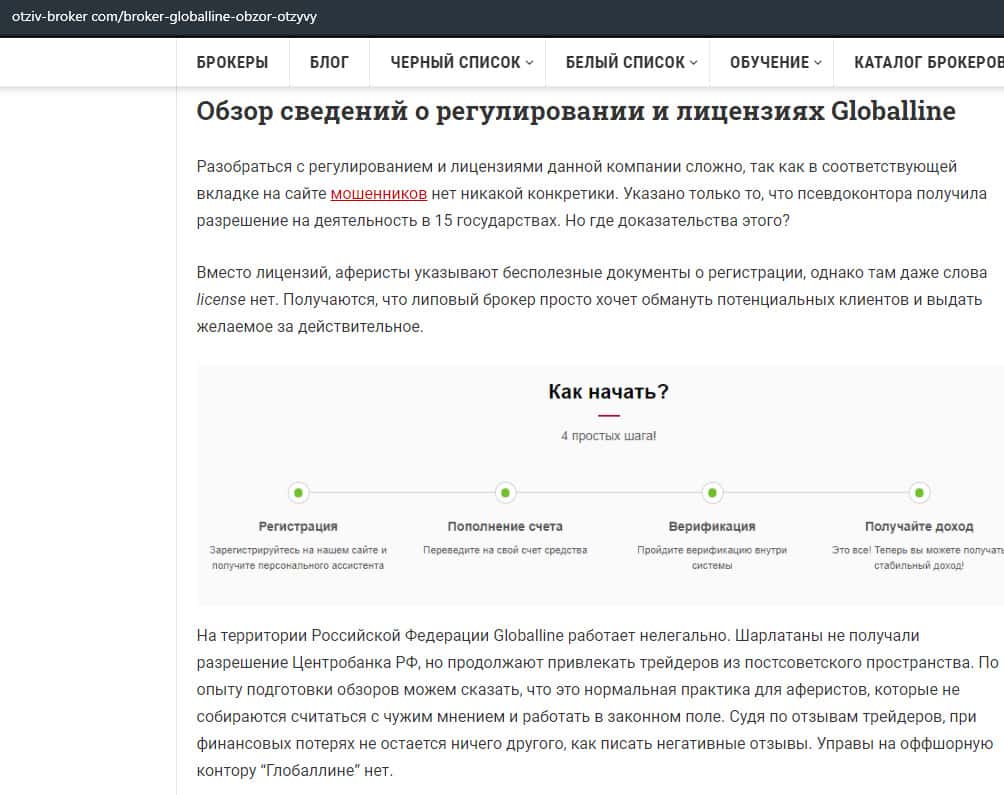Open the БЛОГ menu item
The width and height of the screenshot is (1004, 795).
click(329, 62)
